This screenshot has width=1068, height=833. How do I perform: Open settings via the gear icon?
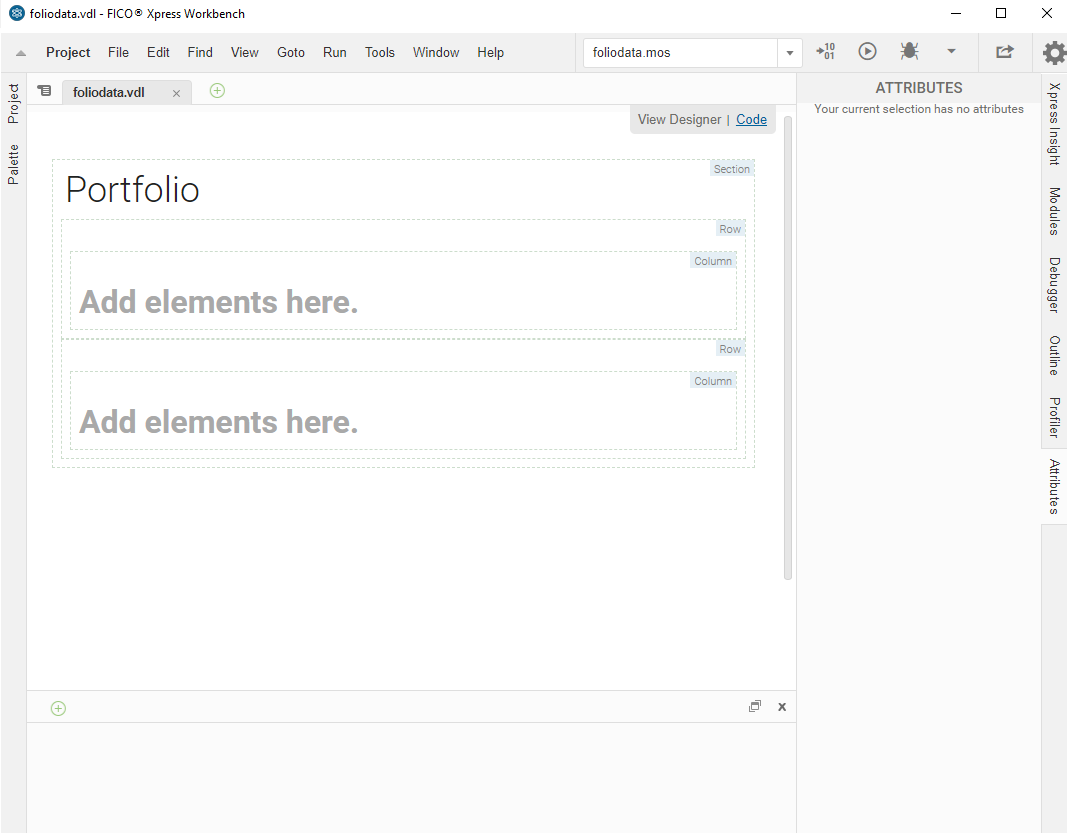click(1054, 52)
